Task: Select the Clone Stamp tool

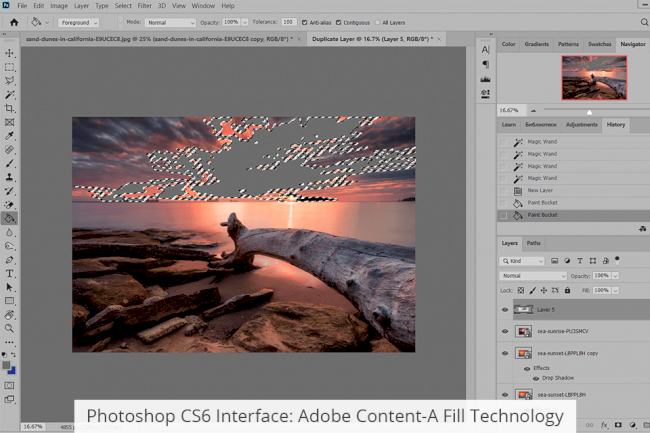Action: [9, 177]
